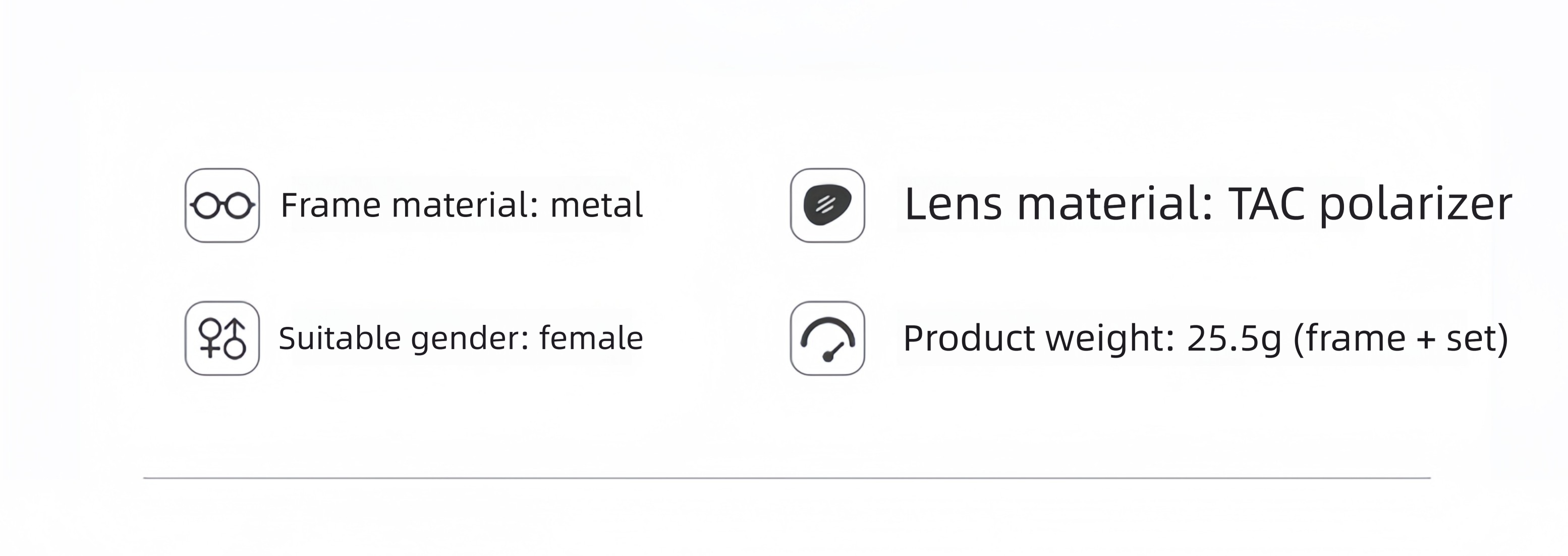
Task: Select the "Product weight:" label
Action: [1038, 338]
